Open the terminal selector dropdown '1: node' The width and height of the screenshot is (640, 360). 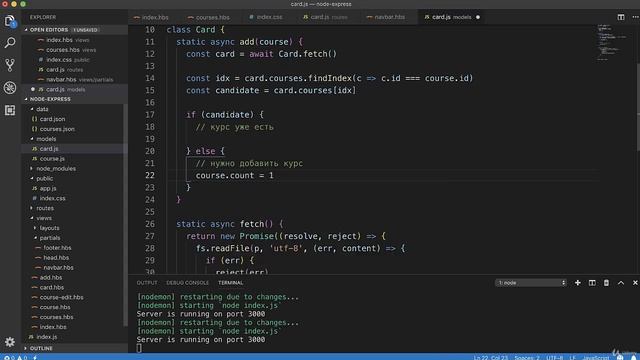(531, 283)
